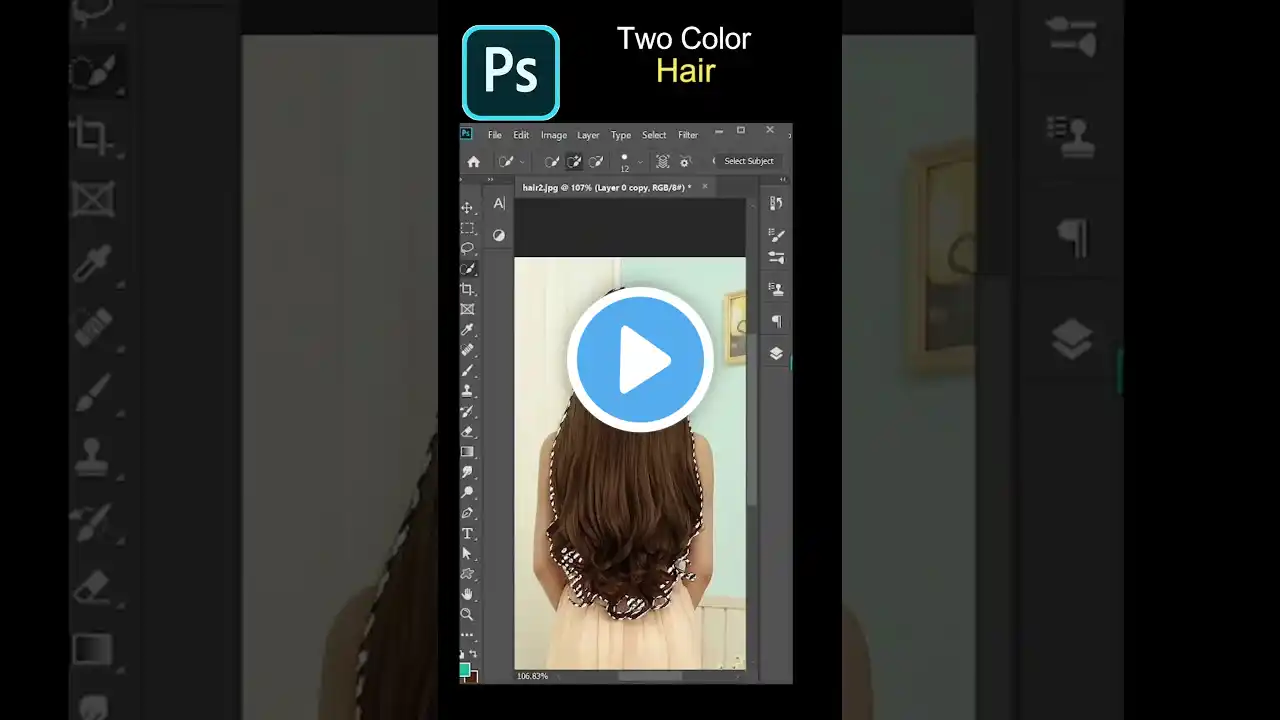Select the Clone Stamp tool

pyautogui.click(x=467, y=390)
